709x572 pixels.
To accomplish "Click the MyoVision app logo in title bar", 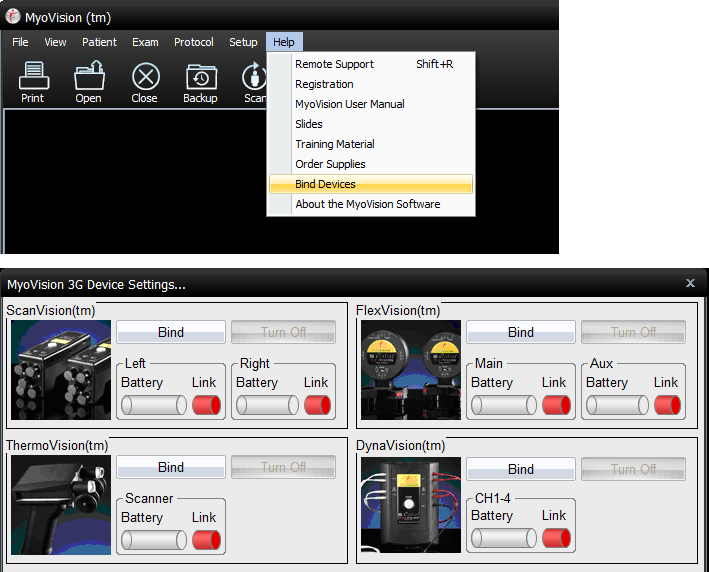I will [x=13, y=16].
